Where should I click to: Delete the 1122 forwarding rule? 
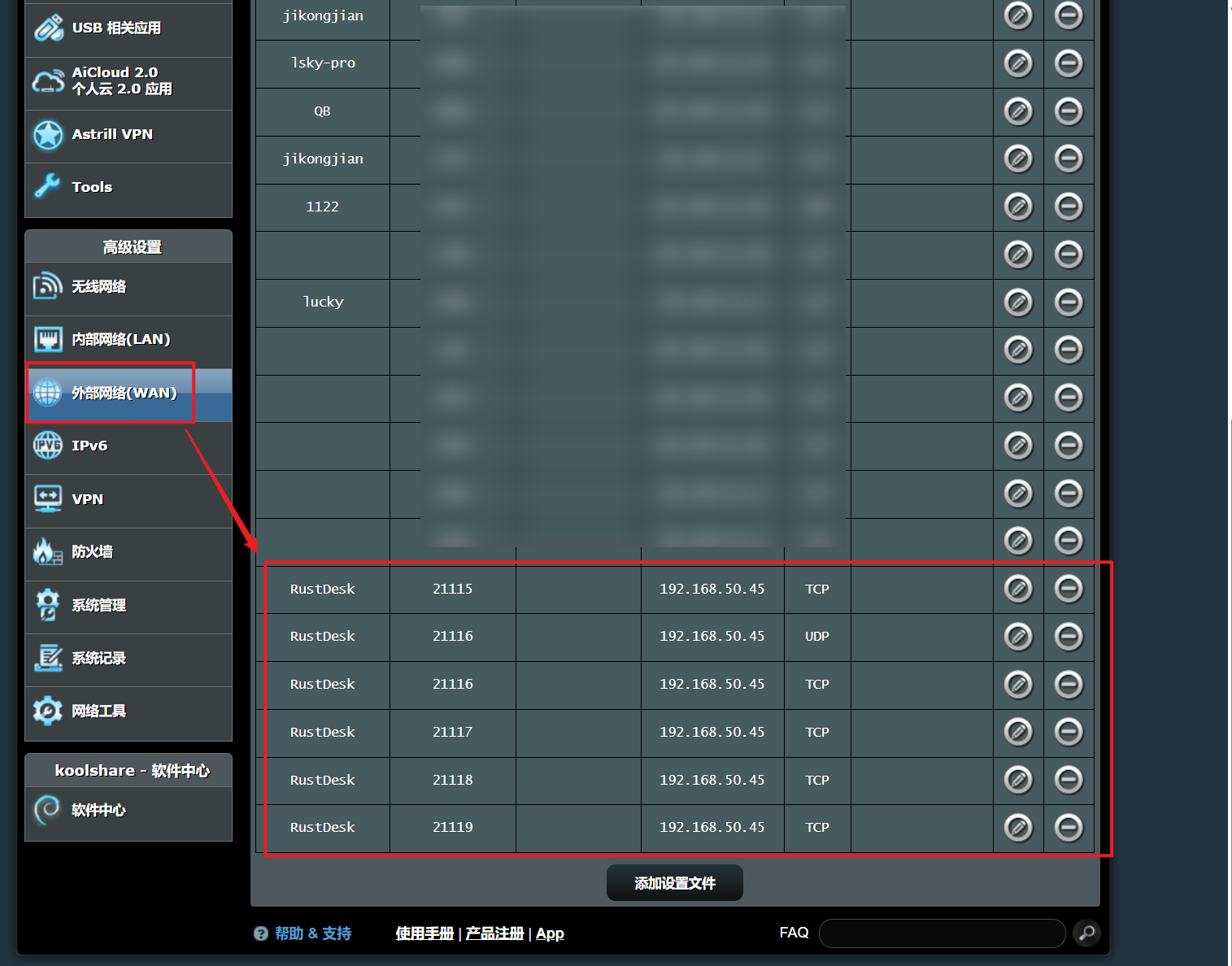point(1069,207)
